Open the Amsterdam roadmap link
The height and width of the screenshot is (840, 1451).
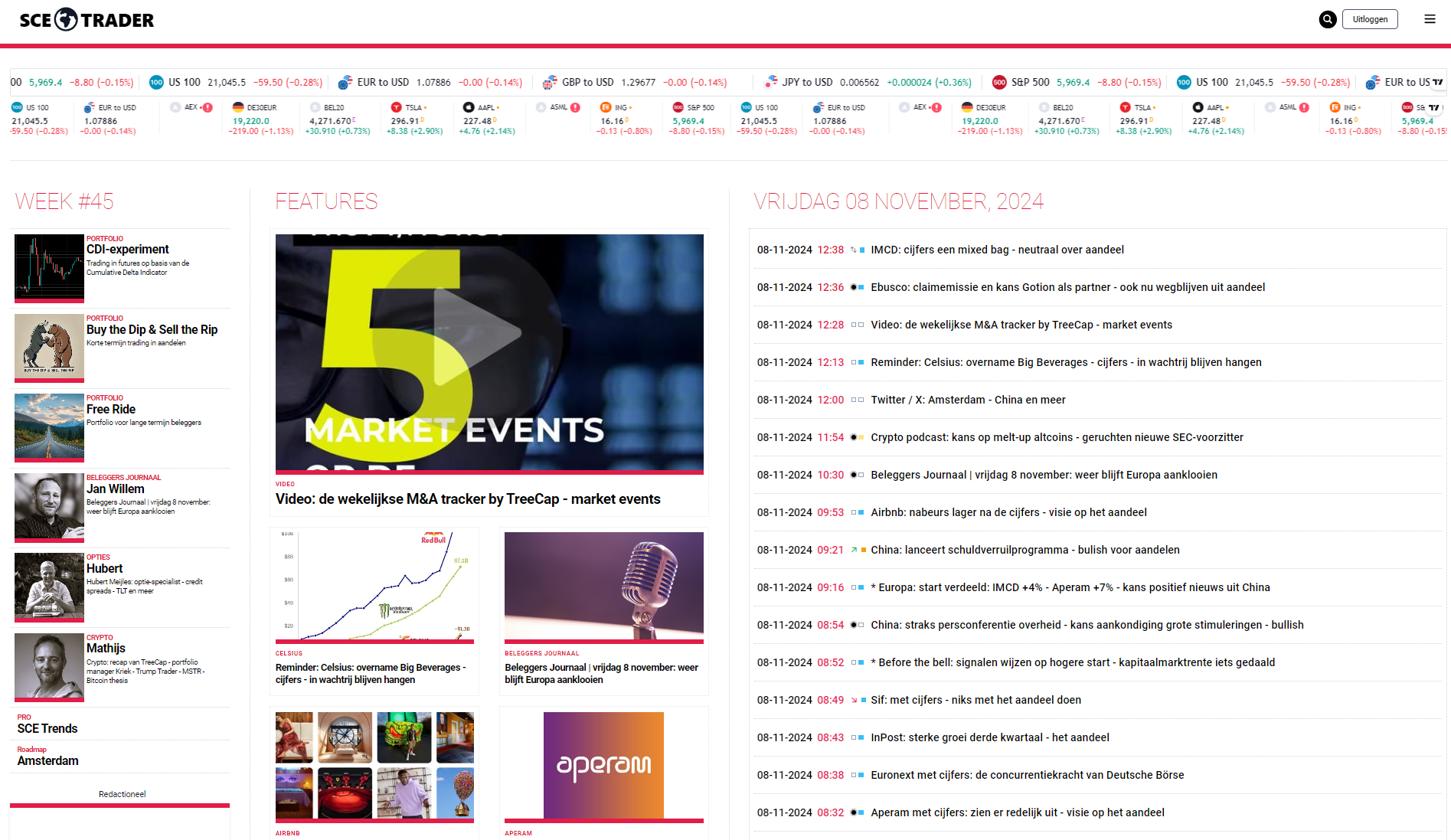[x=47, y=761]
